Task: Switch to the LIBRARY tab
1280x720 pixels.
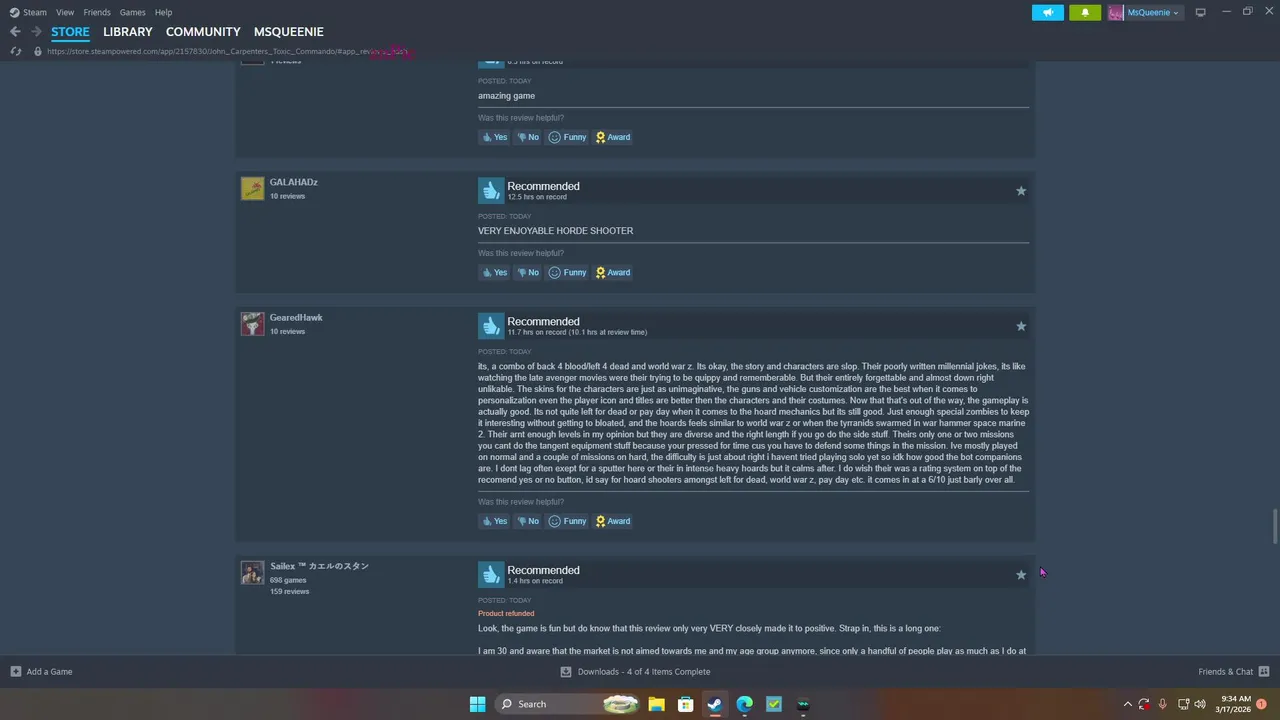Action: coord(128,32)
